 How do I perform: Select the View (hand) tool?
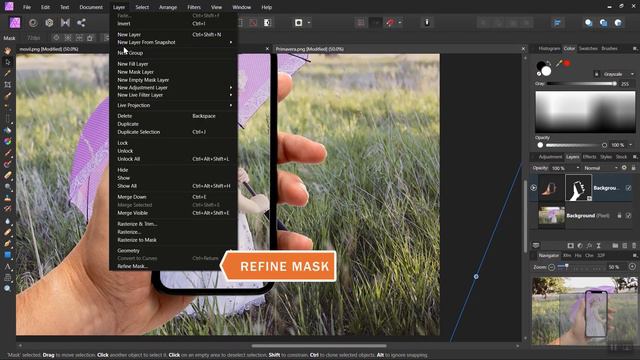tap(7, 51)
